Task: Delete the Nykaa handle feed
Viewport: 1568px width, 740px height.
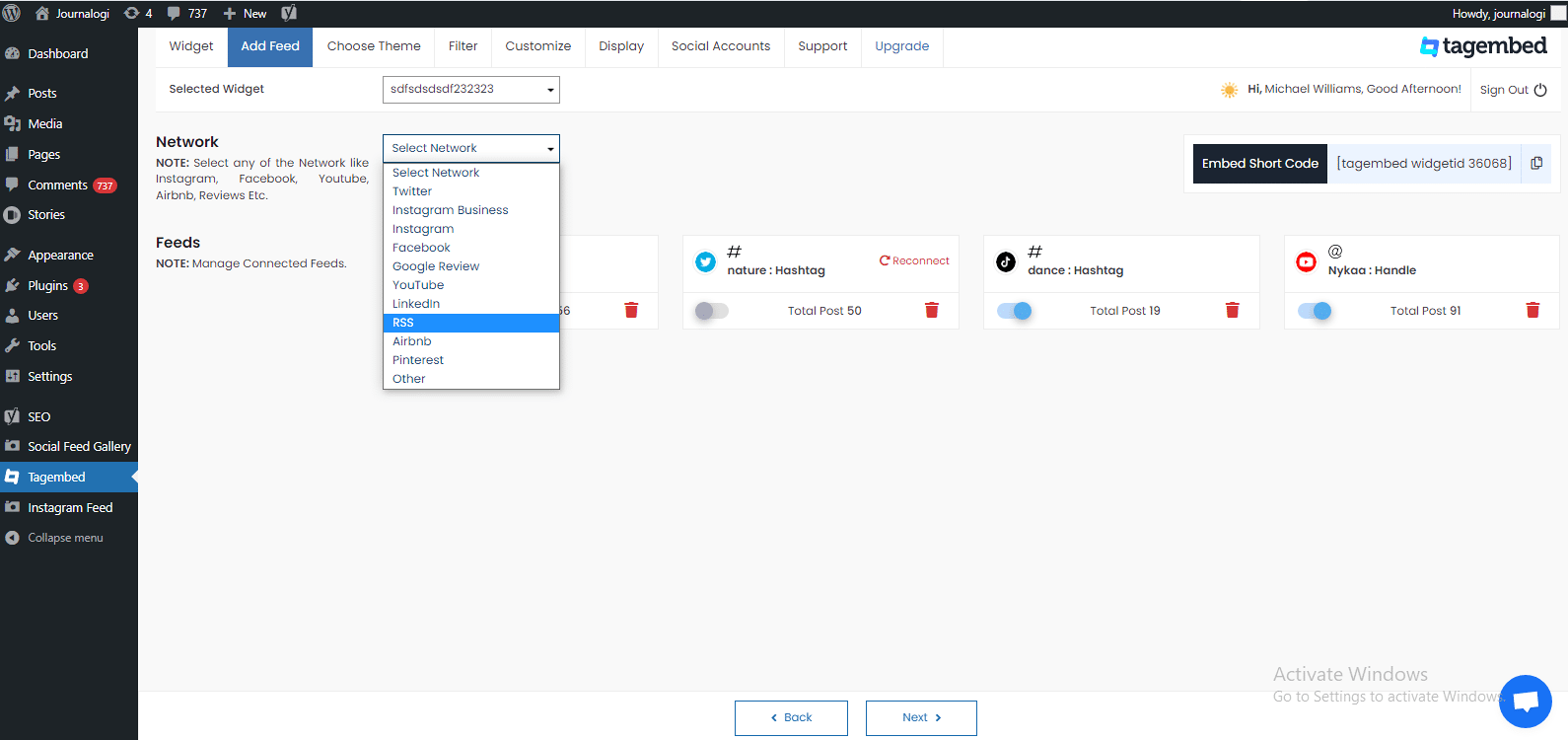Action: click(x=1532, y=310)
